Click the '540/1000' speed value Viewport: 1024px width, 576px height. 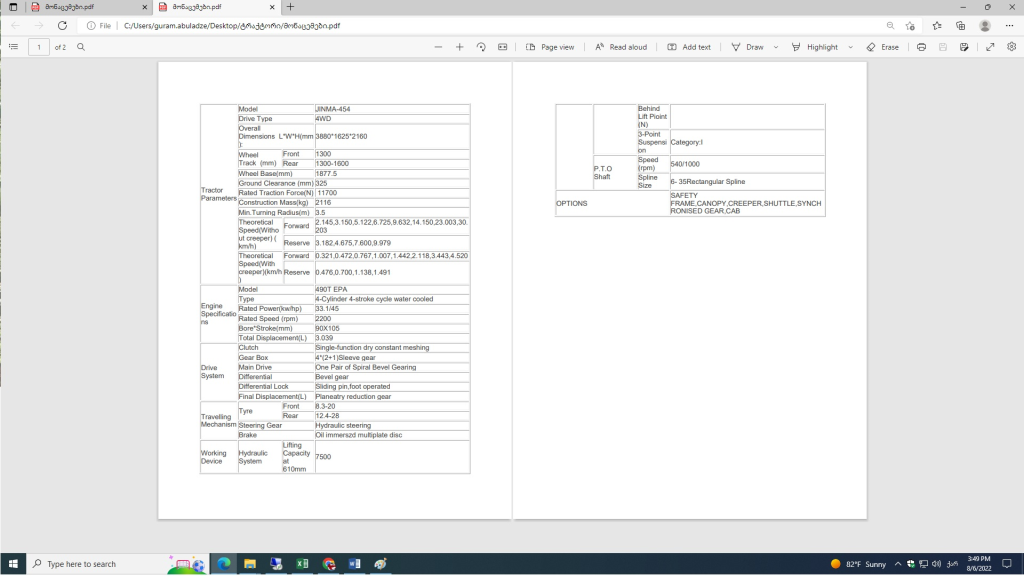pos(685,164)
